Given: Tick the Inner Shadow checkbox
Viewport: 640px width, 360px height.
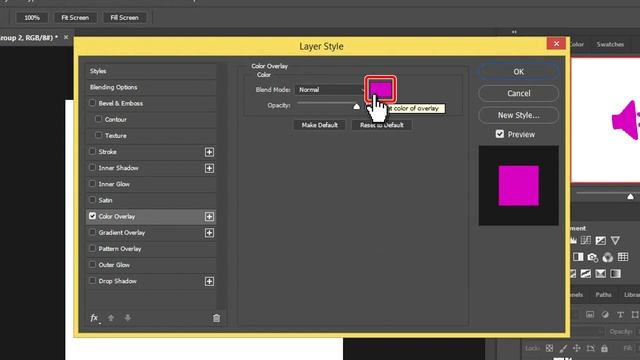Looking at the screenshot, I should tap(92, 167).
